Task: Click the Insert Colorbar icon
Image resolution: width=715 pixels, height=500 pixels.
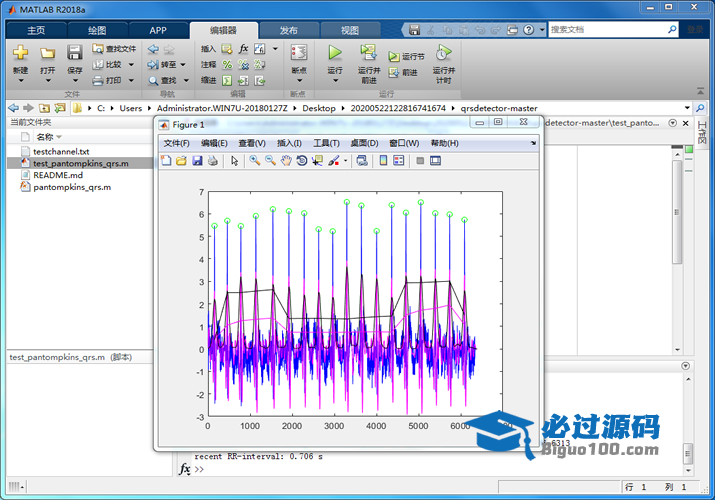Action: (x=383, y=160)
